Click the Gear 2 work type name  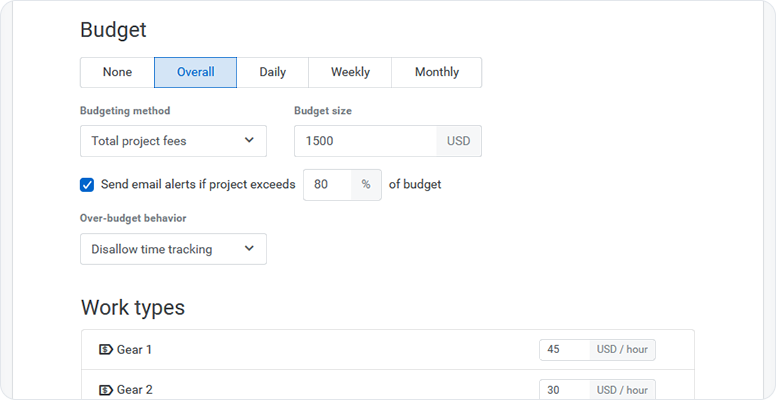tap(134, 390)
